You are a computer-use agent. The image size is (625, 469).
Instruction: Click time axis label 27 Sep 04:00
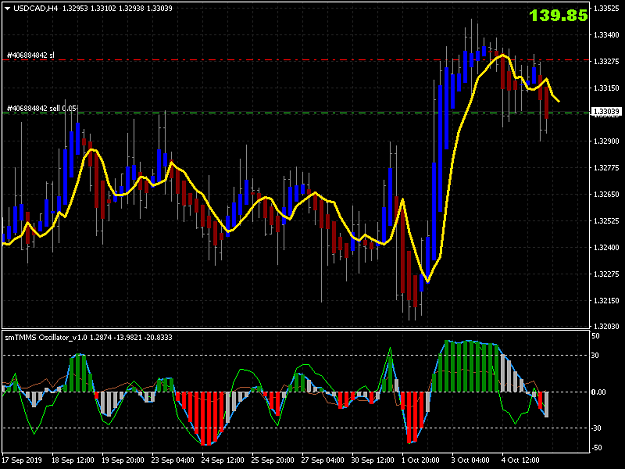pyautogui.click(x=322, y=460)
